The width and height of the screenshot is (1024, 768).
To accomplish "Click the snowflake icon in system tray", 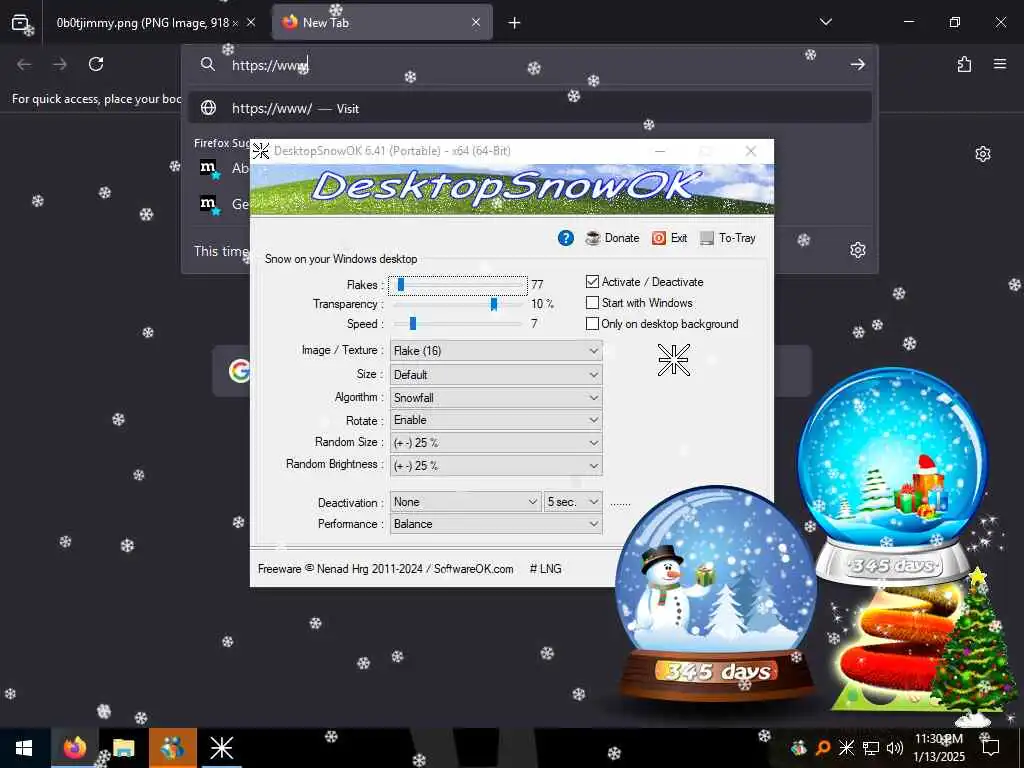I will click(x=846, y=748).
